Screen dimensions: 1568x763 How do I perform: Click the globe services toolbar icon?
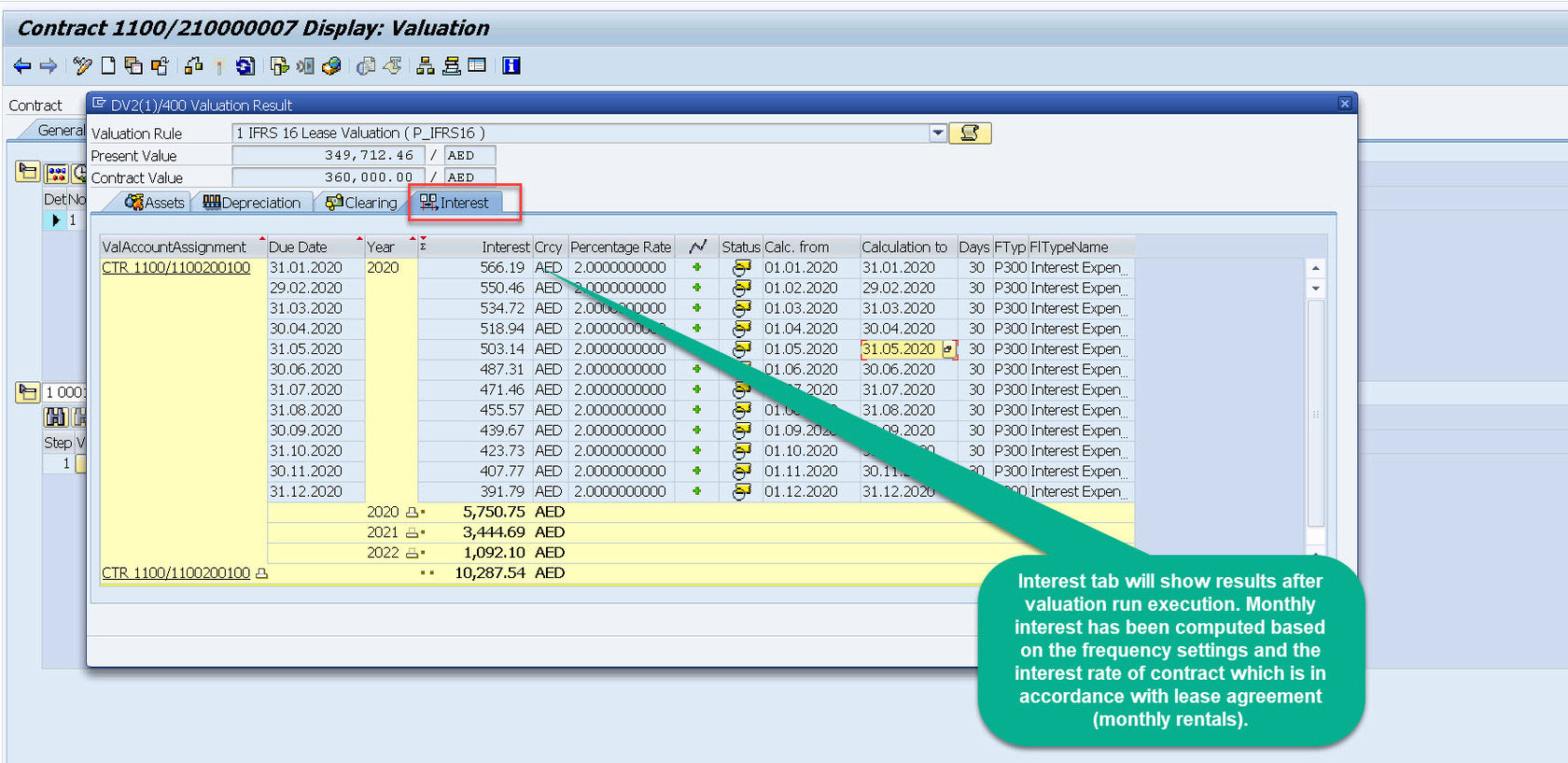point(331,66)
